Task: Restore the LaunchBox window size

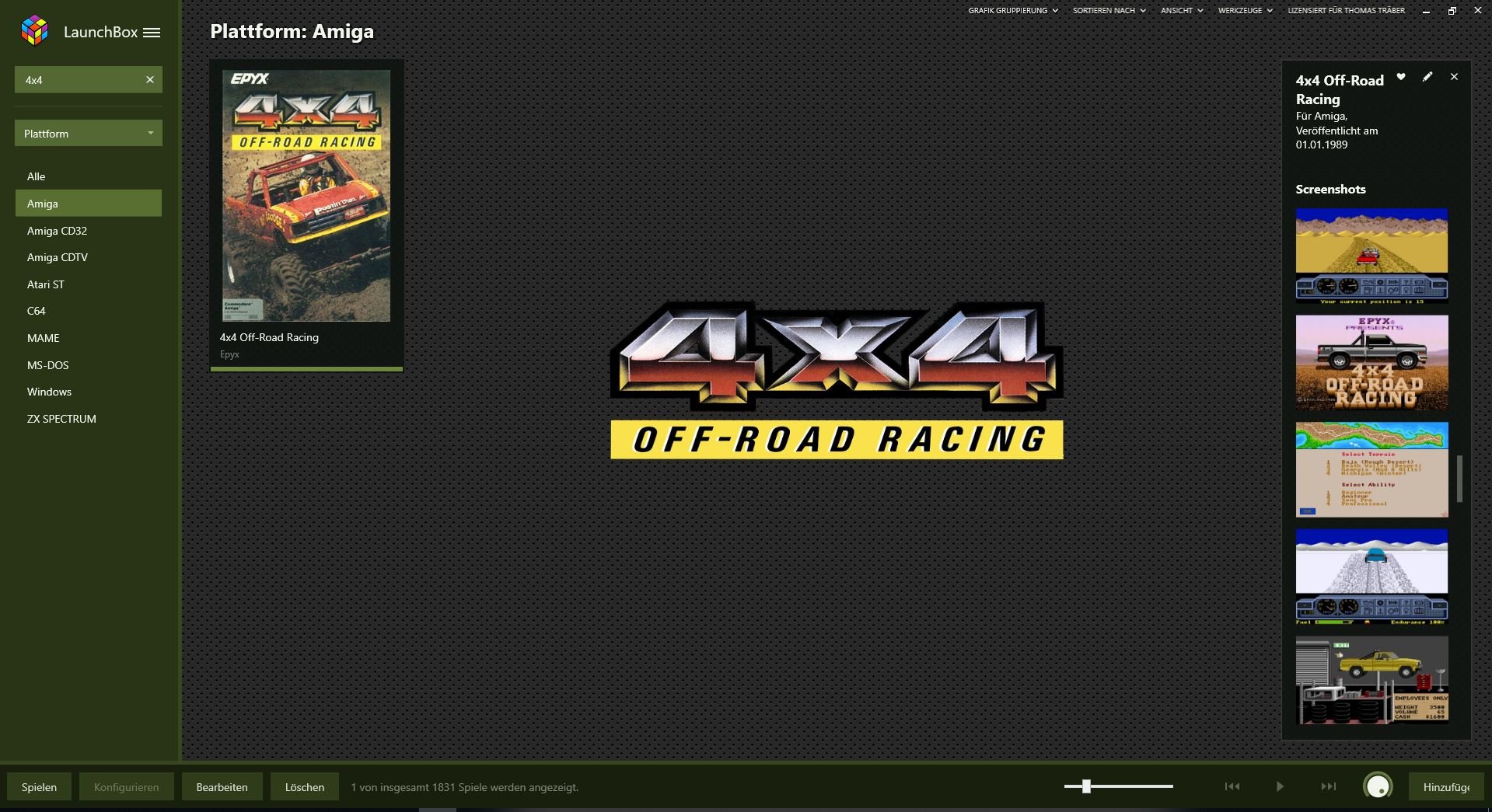Action: click(x=1452, y=11)
